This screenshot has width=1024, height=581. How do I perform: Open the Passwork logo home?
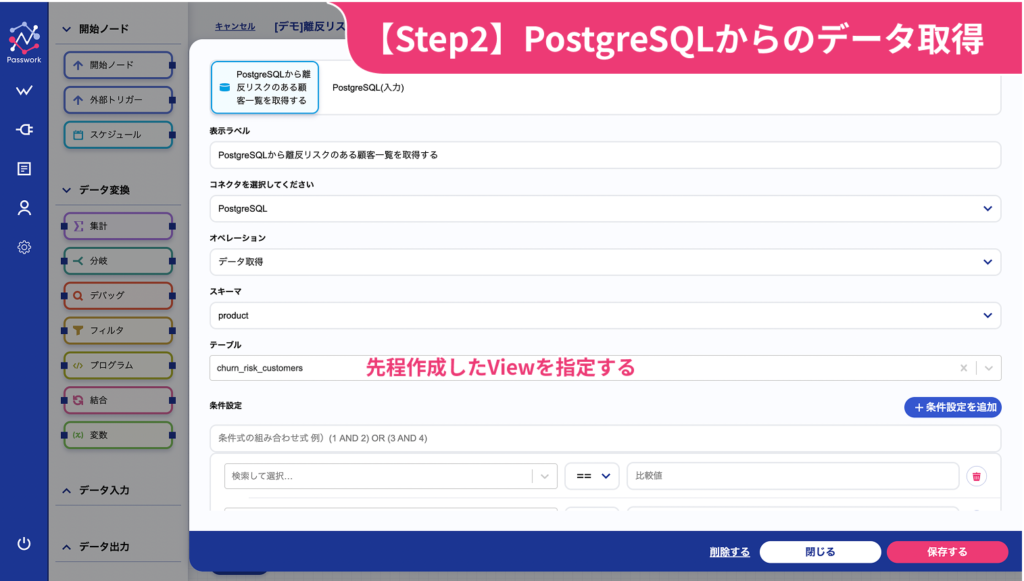click(24, 42)
